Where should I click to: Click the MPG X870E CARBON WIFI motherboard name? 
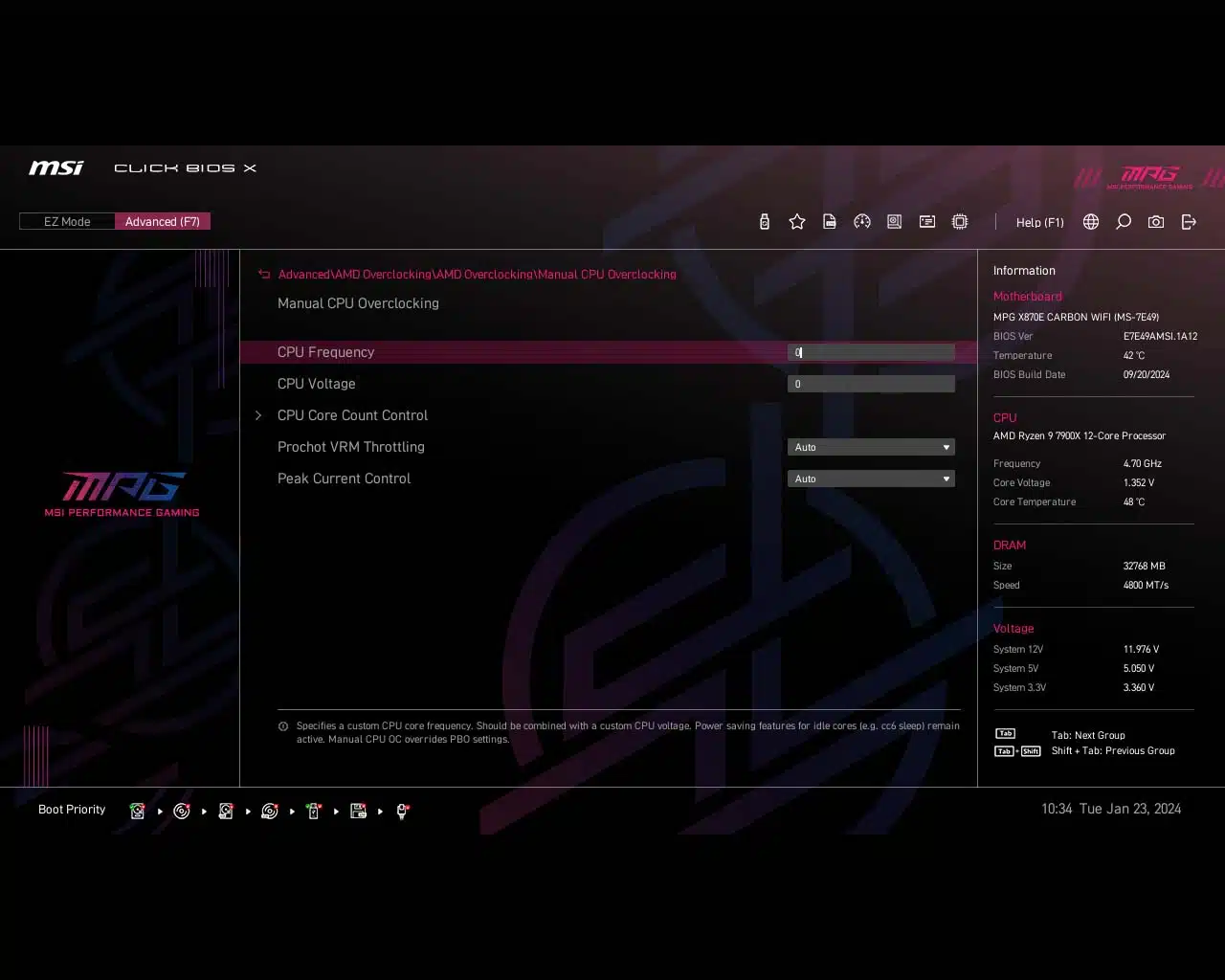(x=1076, y=317)
